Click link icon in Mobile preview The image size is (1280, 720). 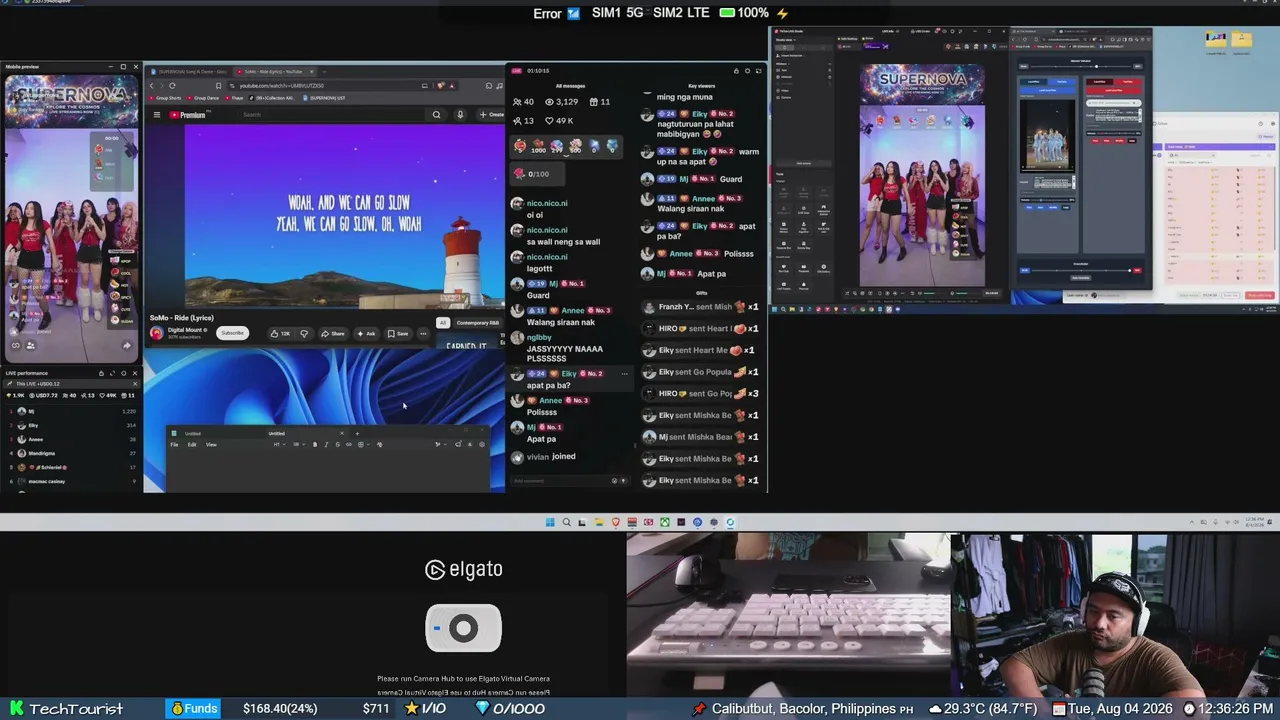click(x=16, y=346)
